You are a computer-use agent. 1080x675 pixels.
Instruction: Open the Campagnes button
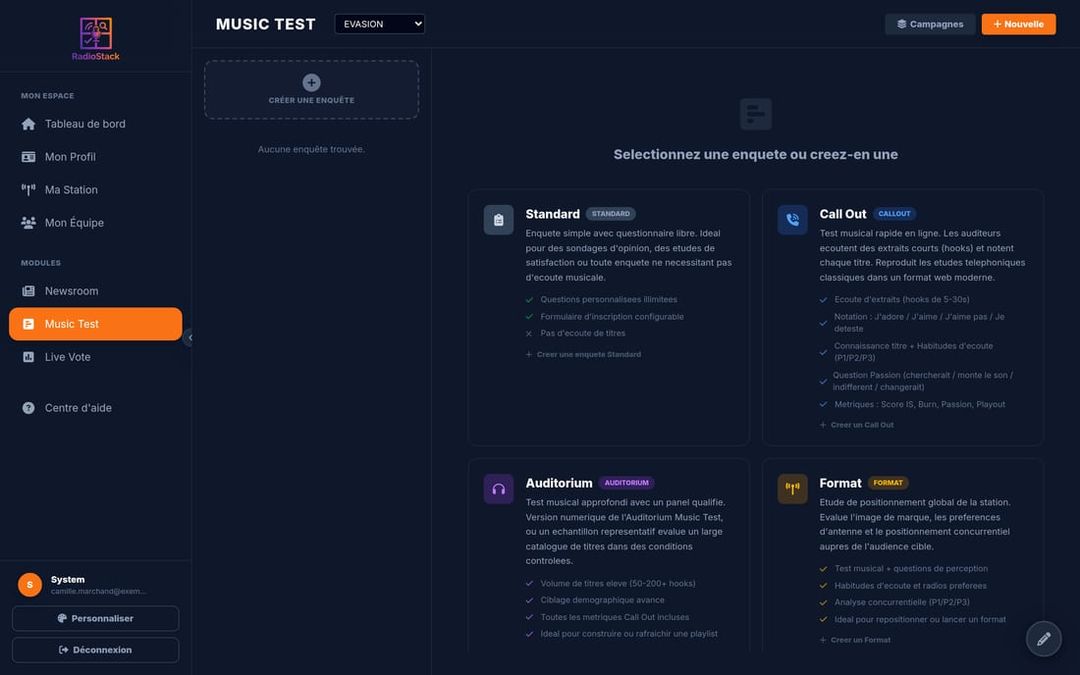(930, 24)
